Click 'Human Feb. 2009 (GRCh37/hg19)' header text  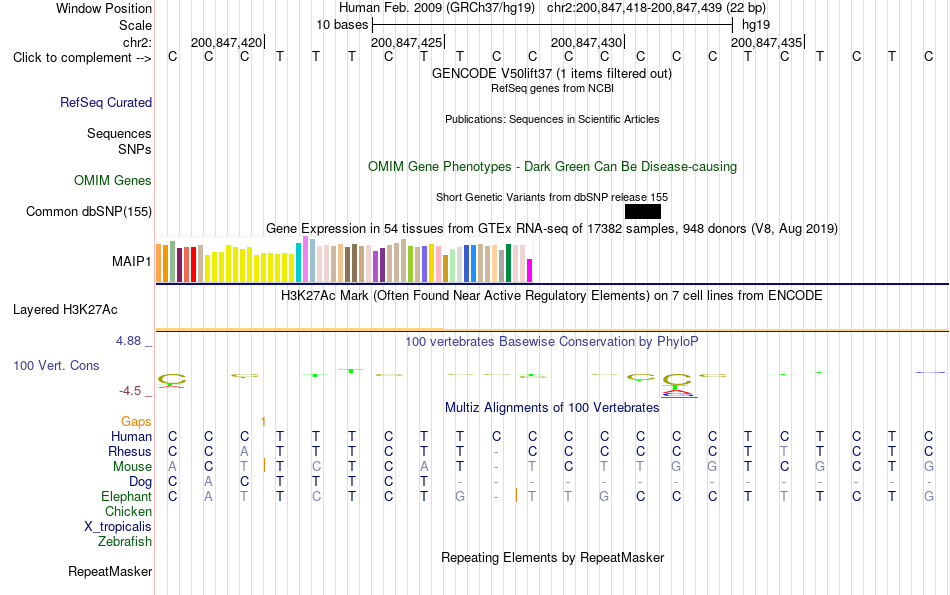point(437,8)
